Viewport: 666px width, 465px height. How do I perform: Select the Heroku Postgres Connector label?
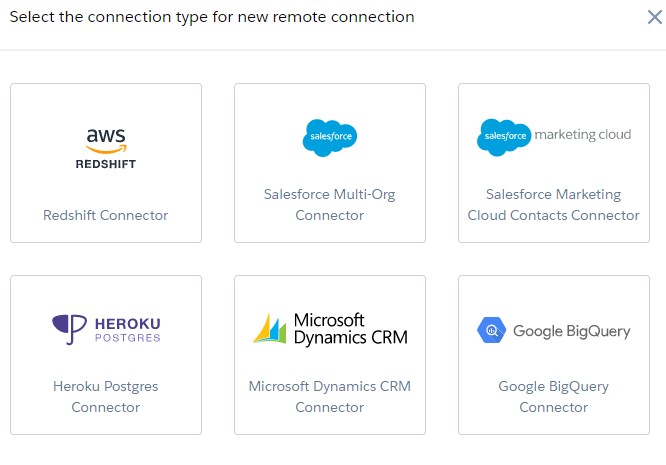[105, 396]
